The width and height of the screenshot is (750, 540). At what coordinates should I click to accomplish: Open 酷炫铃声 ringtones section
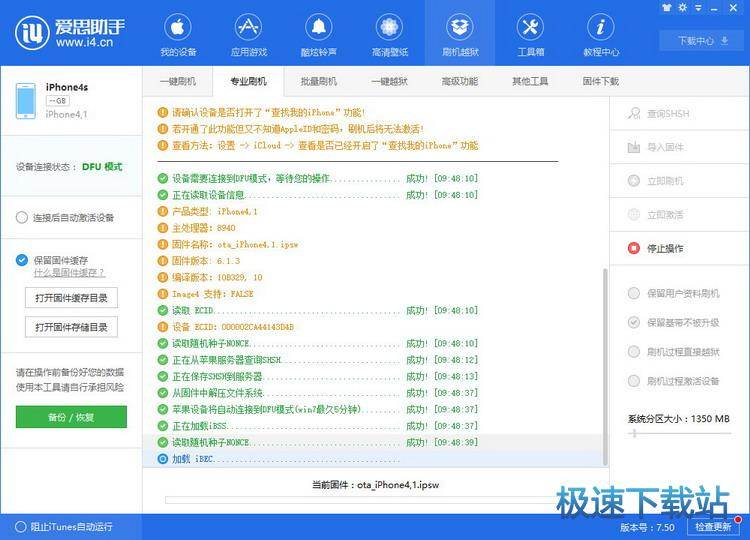(x=319, y=35)
